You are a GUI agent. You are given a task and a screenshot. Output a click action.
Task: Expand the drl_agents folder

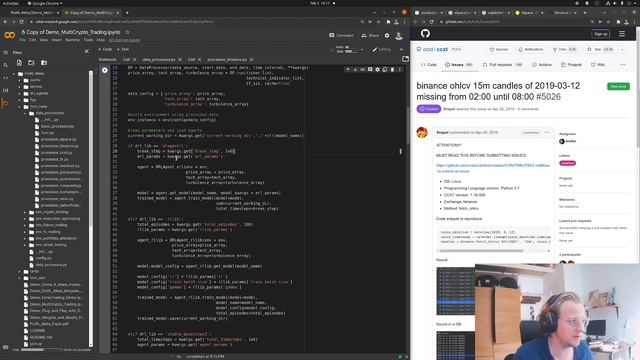tap(19, 93)
